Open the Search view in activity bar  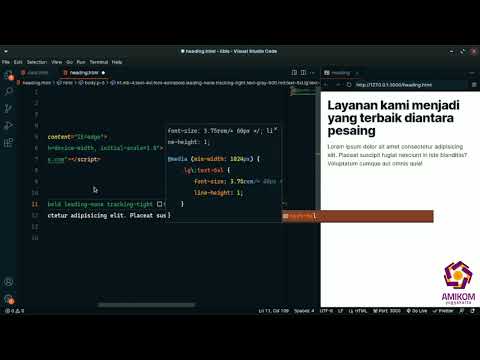(9, 91)
